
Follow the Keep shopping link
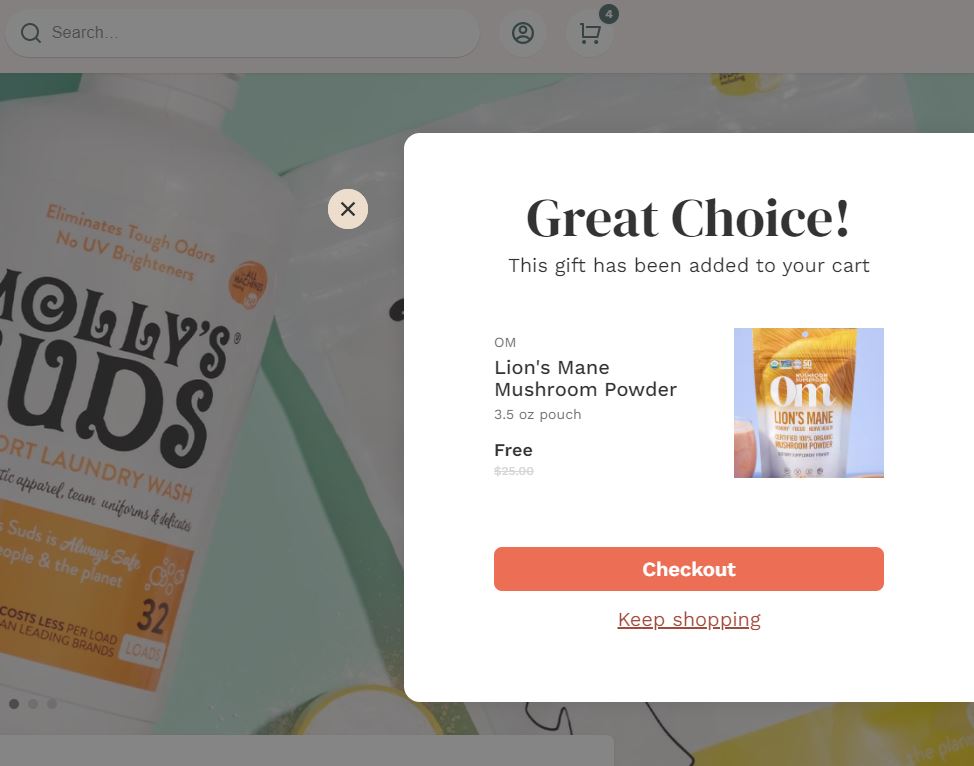(x=689, y=619)
